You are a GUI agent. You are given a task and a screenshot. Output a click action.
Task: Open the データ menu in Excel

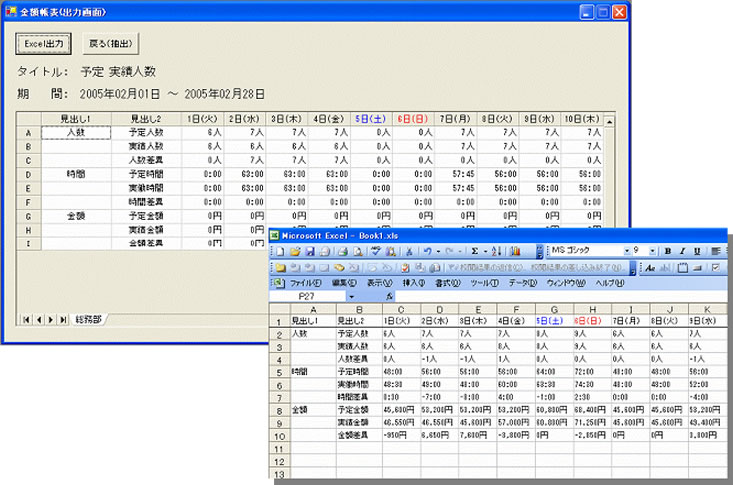click(523, 283)
